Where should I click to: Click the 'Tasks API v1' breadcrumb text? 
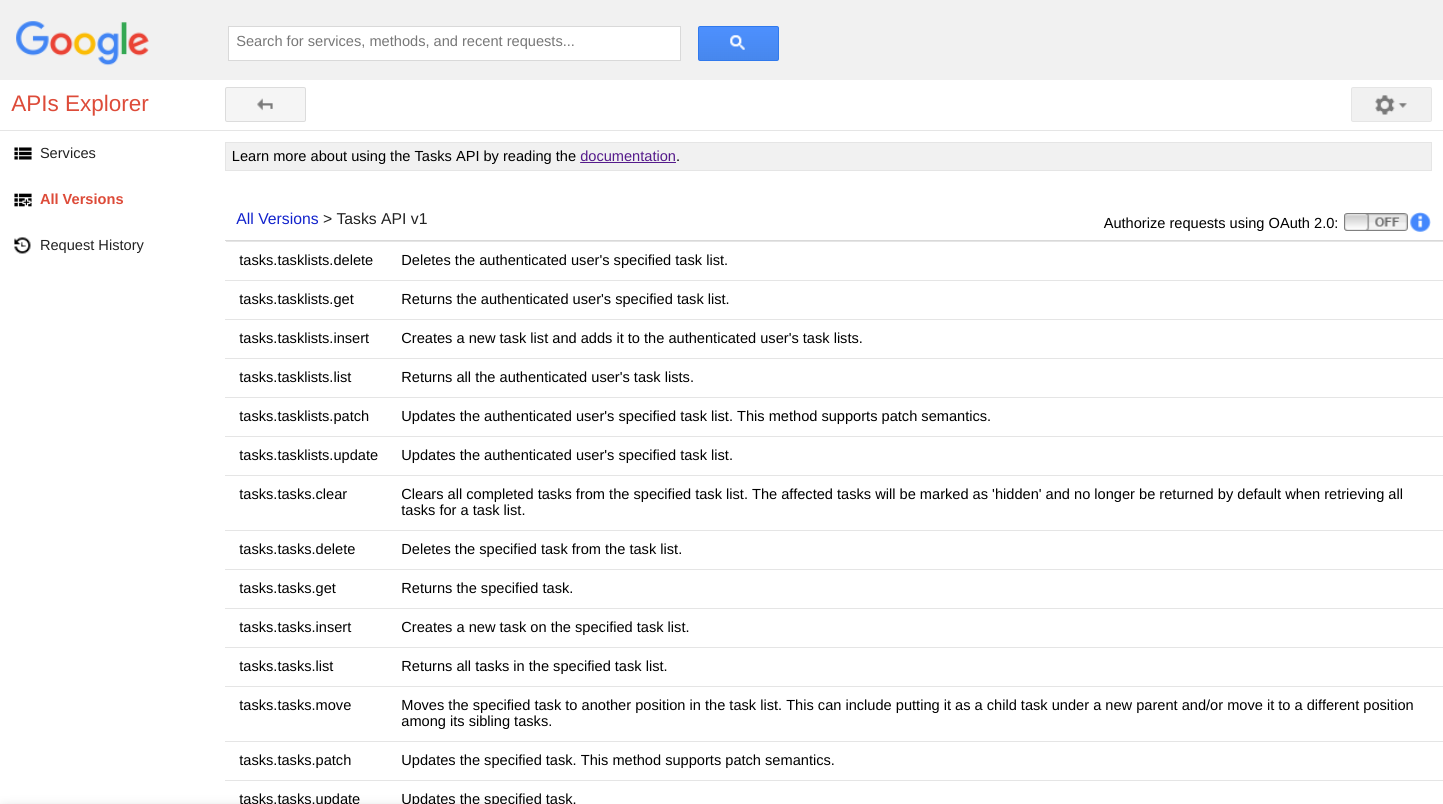coord(382,218)
